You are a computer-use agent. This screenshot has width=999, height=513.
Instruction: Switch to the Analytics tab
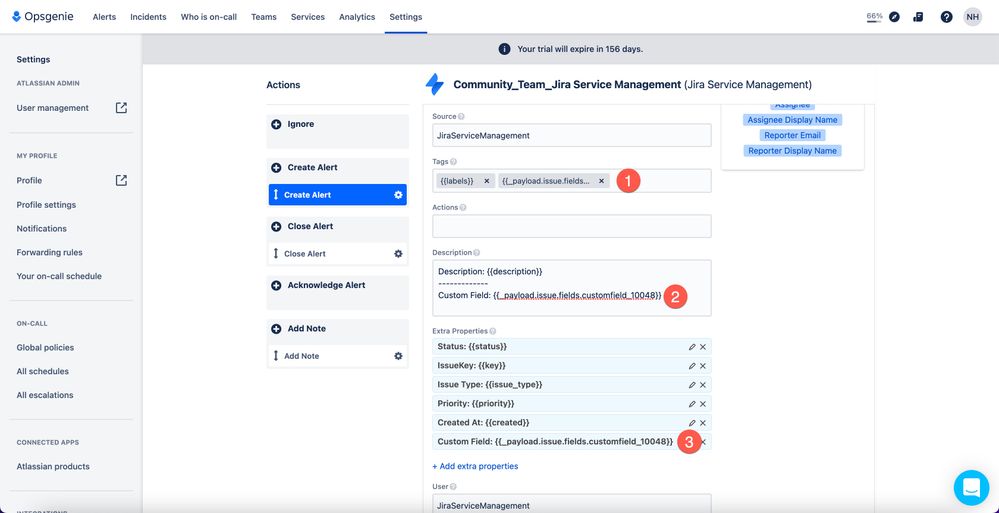tap(357, 17)
